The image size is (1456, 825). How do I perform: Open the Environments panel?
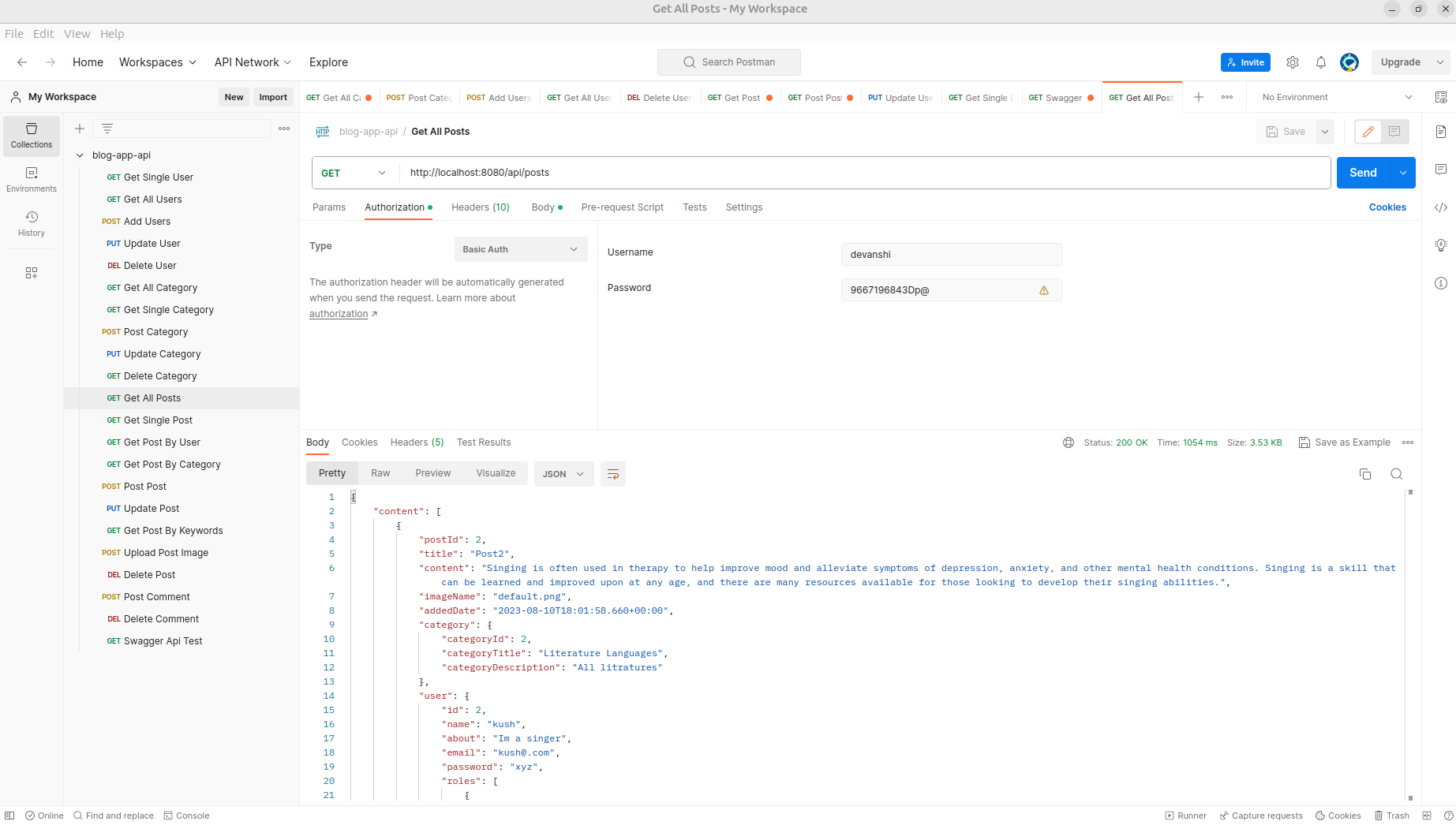point(32,180)
